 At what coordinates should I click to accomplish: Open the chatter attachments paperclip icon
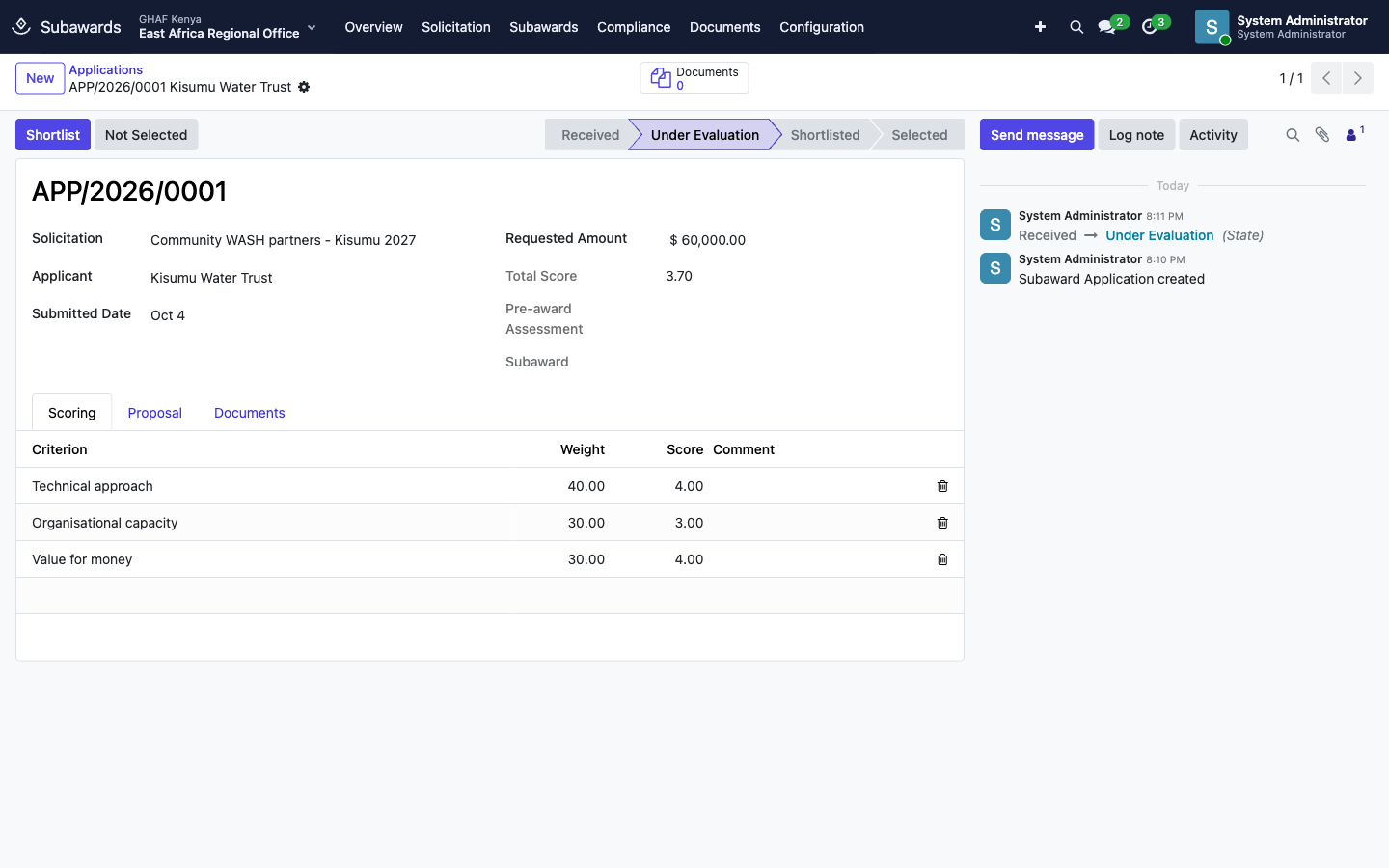click(1322, 135)
